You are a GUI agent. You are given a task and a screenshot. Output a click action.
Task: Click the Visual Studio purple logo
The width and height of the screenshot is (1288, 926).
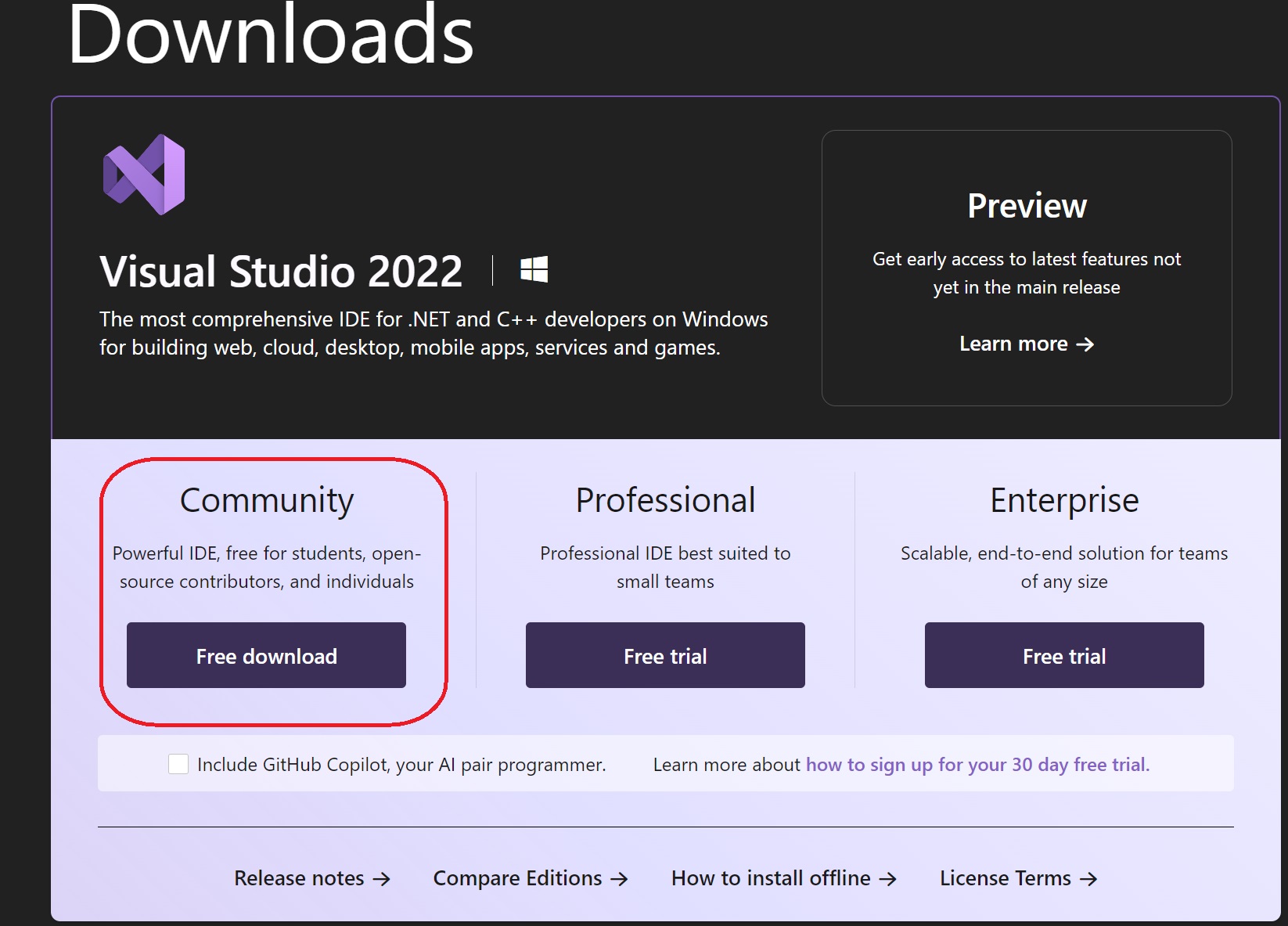click(x=144, y=175)
